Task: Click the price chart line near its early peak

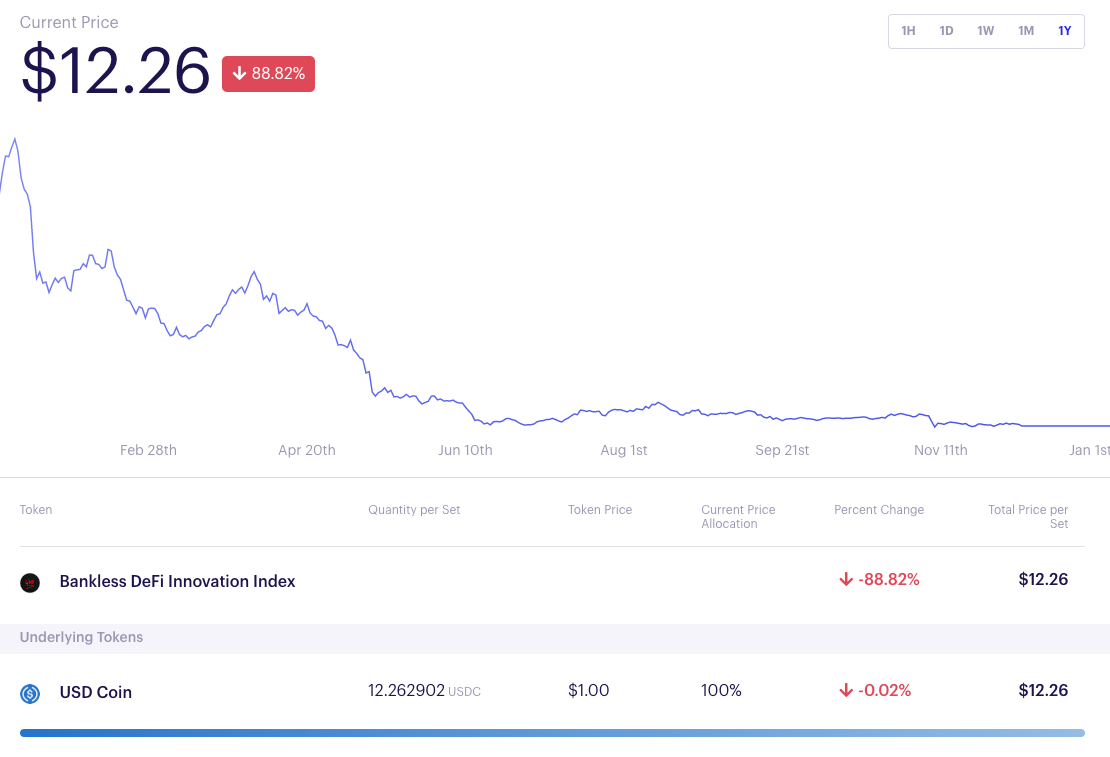Action: (15, 140)
